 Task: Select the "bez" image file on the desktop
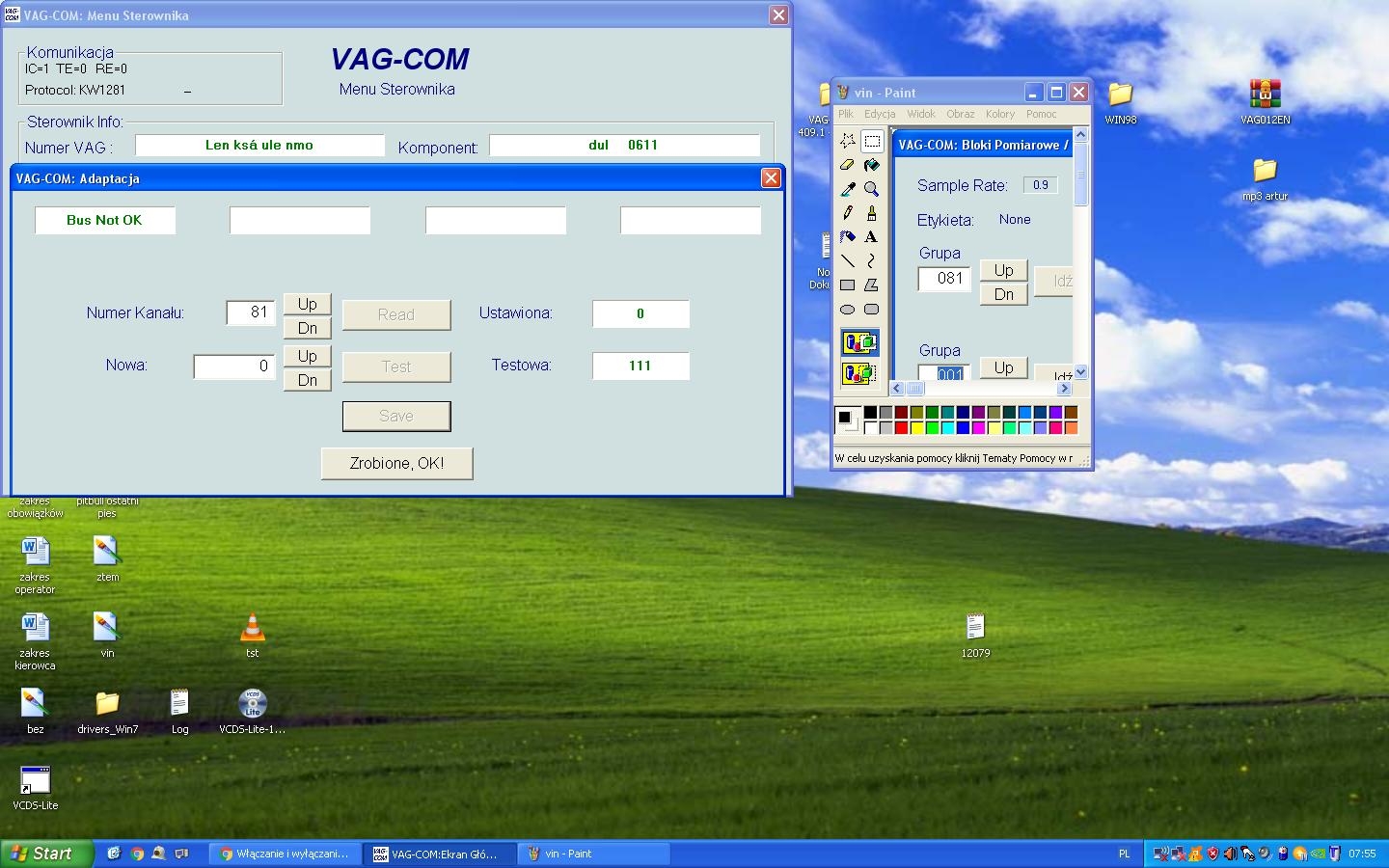point(35,712)
